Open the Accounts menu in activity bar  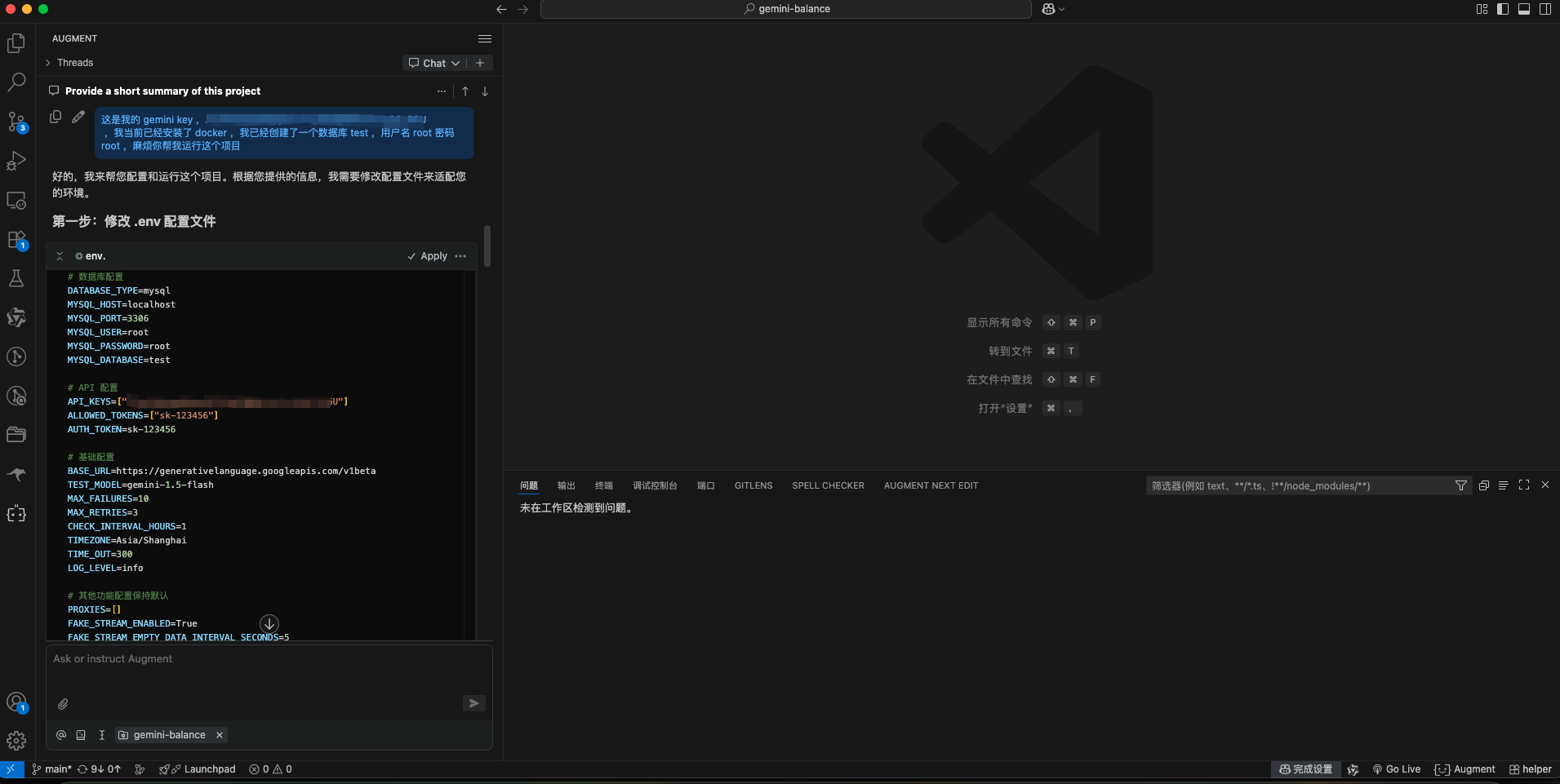(16, 702)
